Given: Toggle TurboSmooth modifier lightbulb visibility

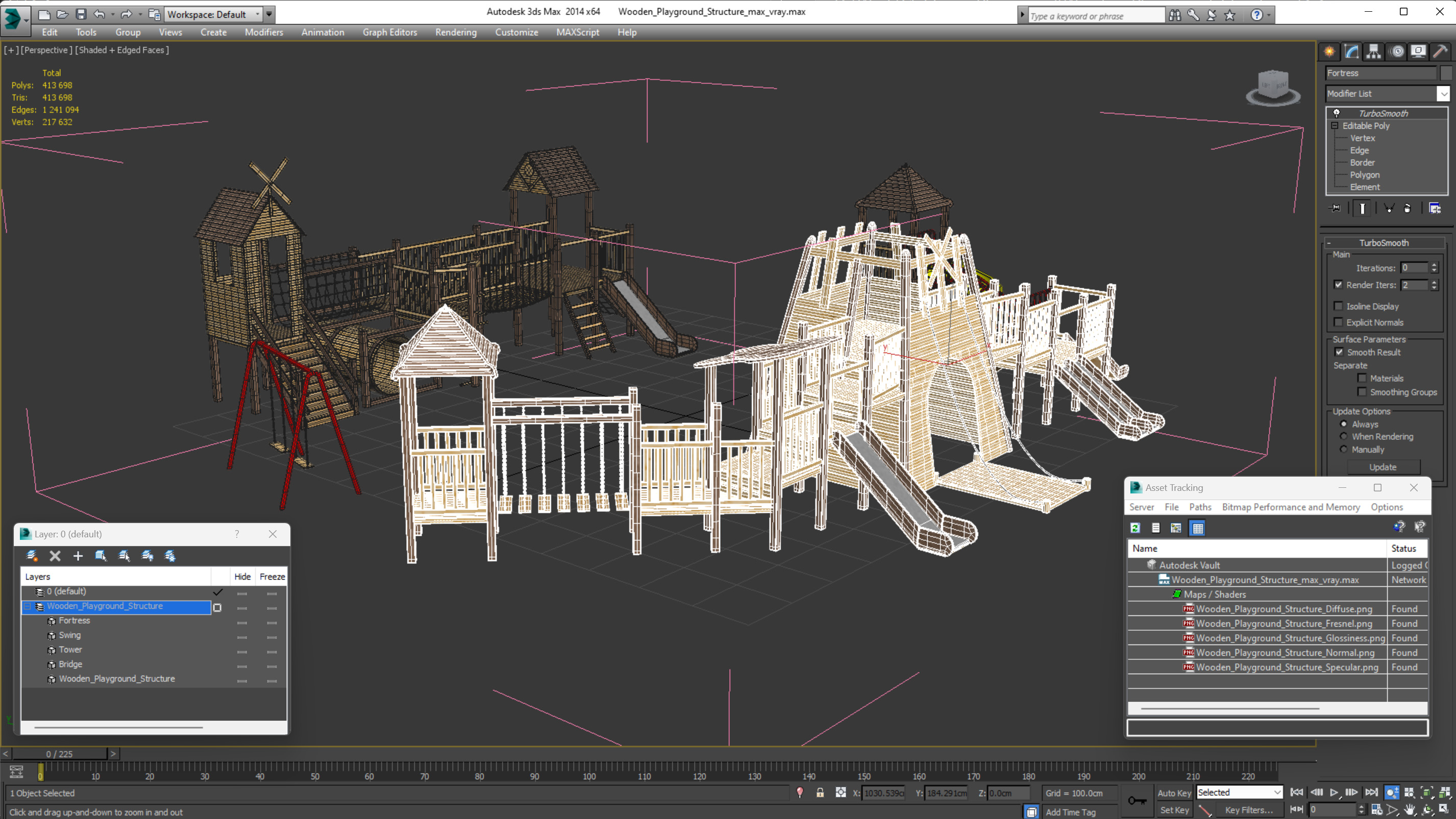Looking at the screenshot, I should pos(1337,113).
